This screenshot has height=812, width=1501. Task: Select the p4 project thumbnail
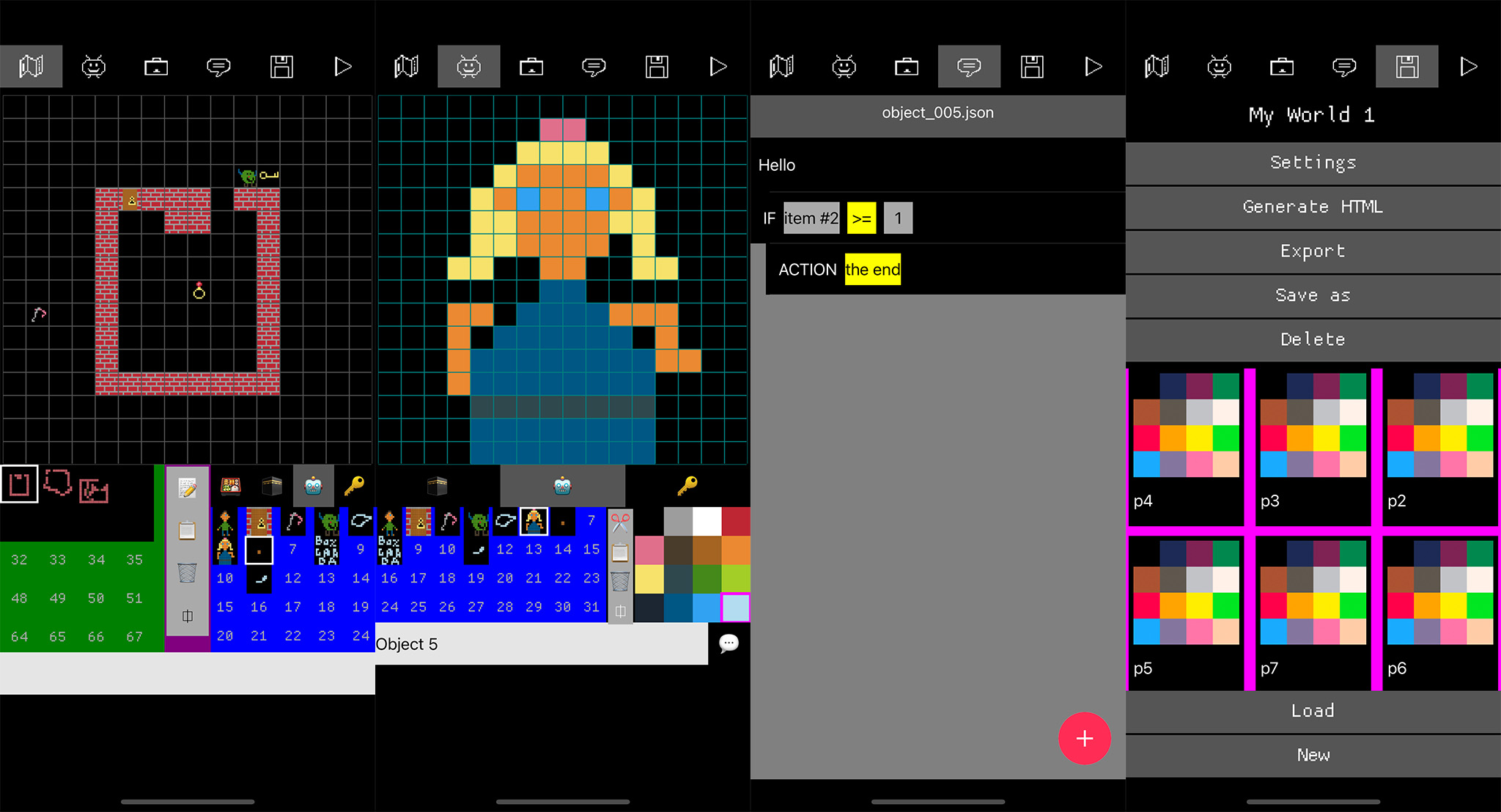(x=1186, y=447)
